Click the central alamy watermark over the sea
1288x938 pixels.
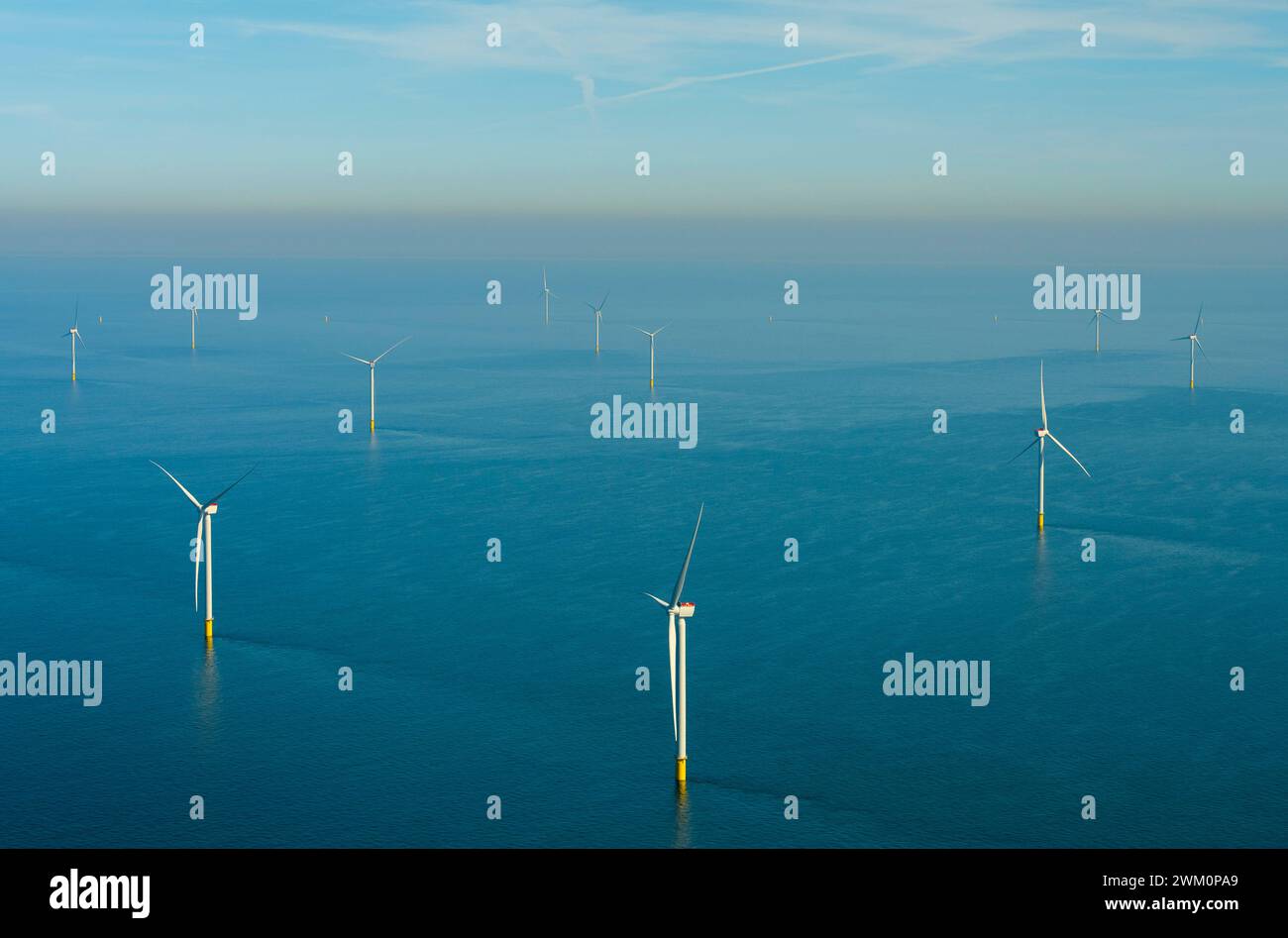pyautogui.click(x=644, y=423)
